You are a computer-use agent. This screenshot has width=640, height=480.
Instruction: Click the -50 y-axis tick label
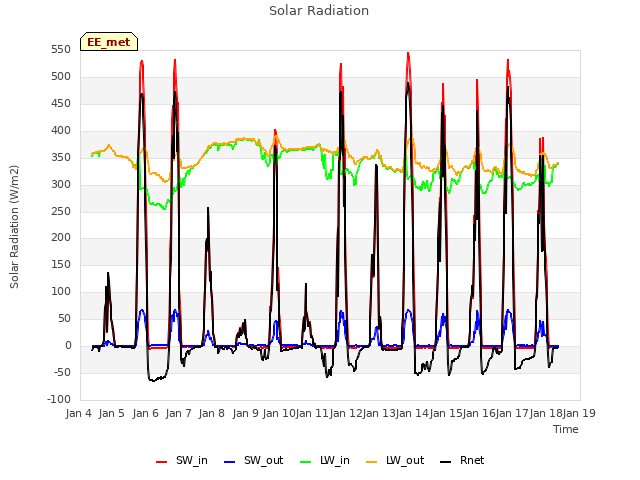pos(61,372)
